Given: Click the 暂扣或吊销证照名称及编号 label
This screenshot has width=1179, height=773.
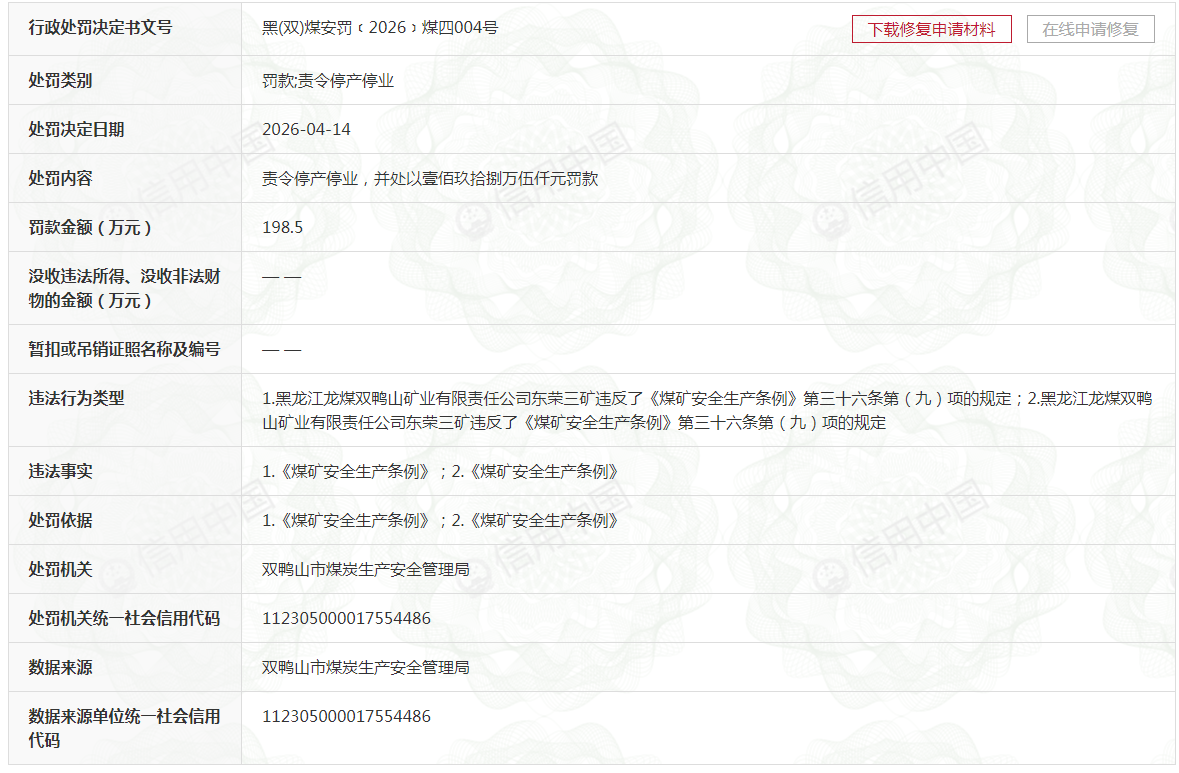Looking at the screenshot, I should coord(125,349).
